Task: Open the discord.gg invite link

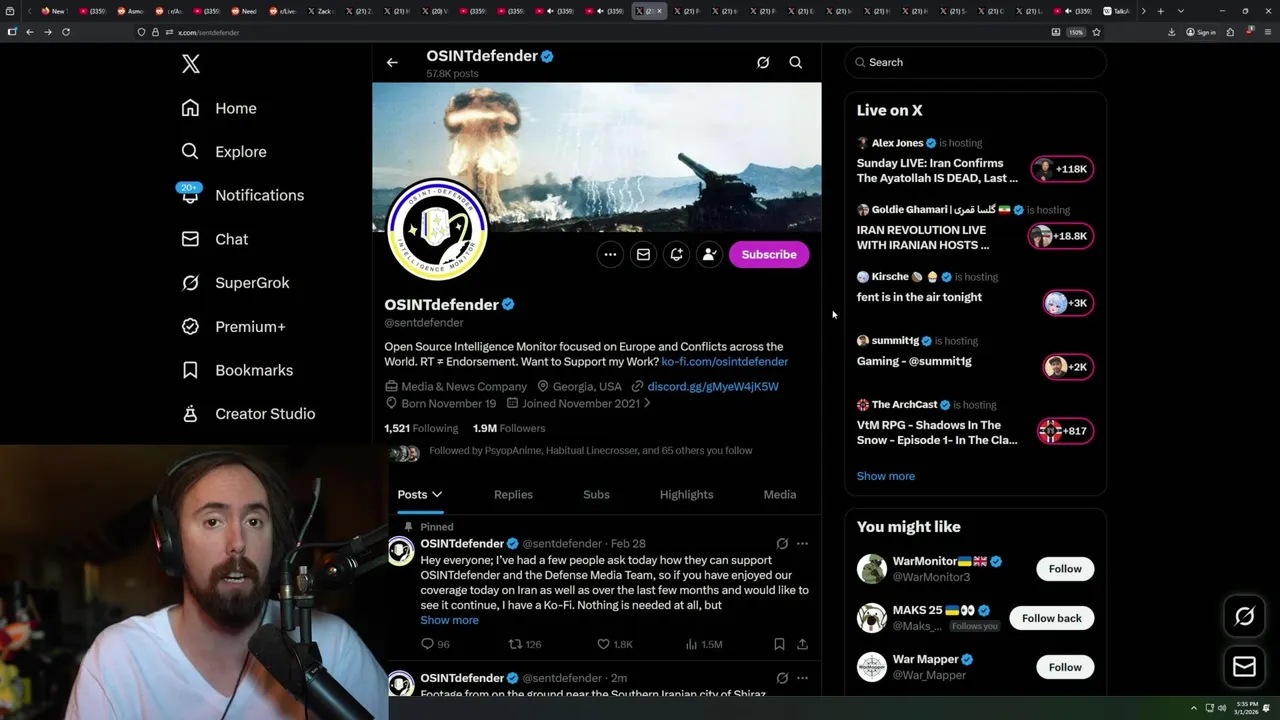Action: tap(713, 386)
